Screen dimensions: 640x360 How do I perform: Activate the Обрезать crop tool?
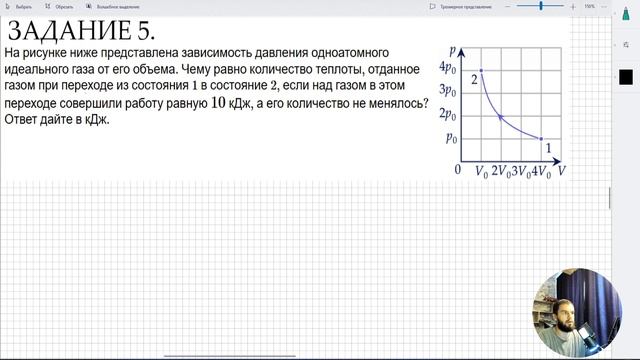click(59, 7)
